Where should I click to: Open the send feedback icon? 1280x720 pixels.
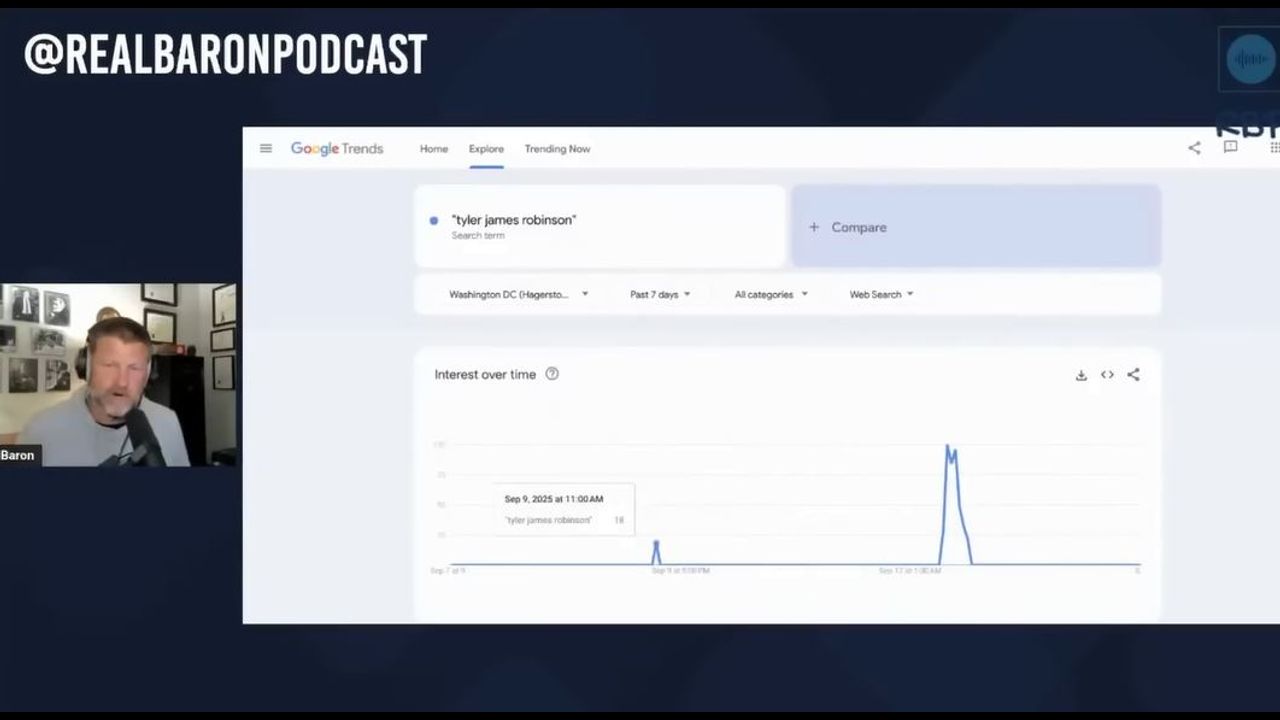pos(1231,147)
